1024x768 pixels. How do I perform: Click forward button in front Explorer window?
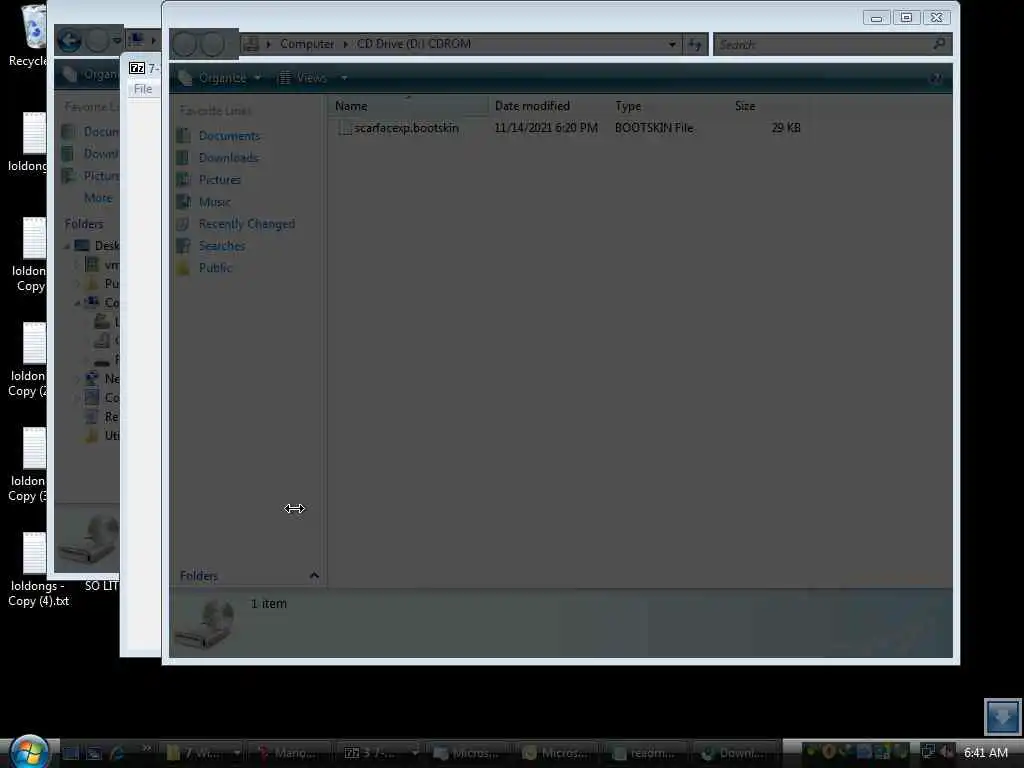pyautogui.click(x=212, y=44)
